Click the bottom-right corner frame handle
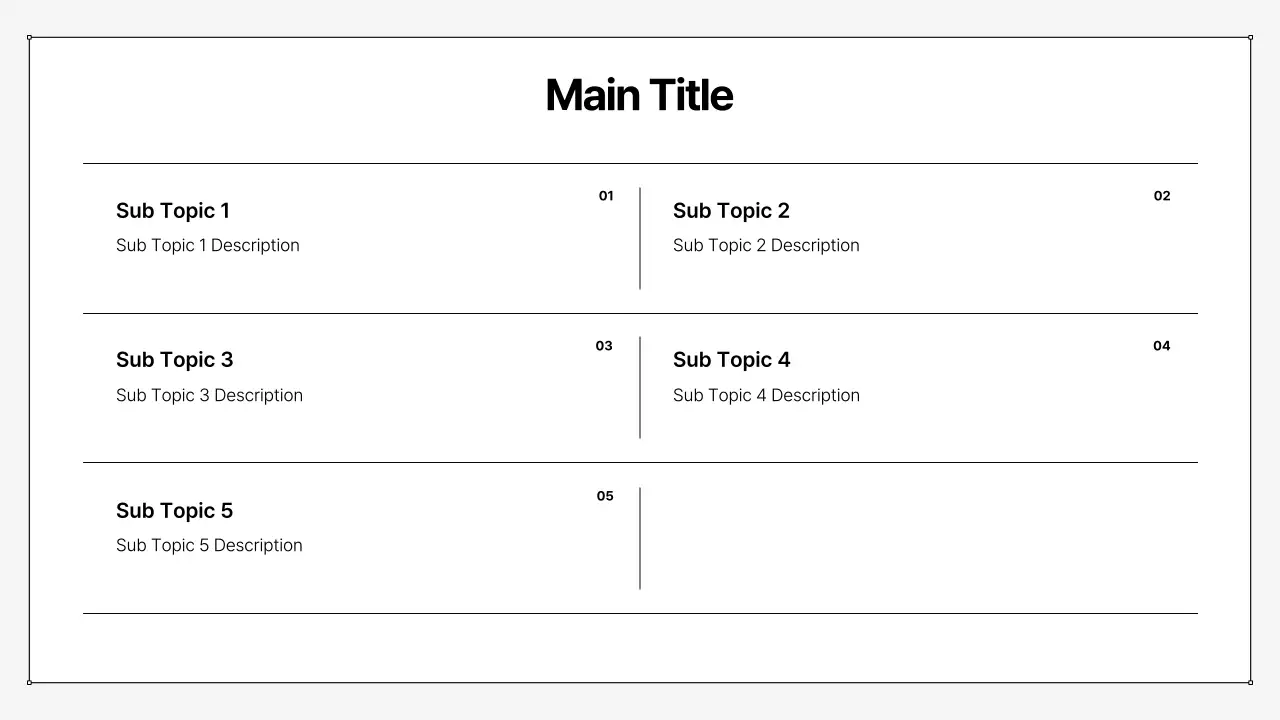This screenshot has height=720, width=1280. click(1250, 682)
